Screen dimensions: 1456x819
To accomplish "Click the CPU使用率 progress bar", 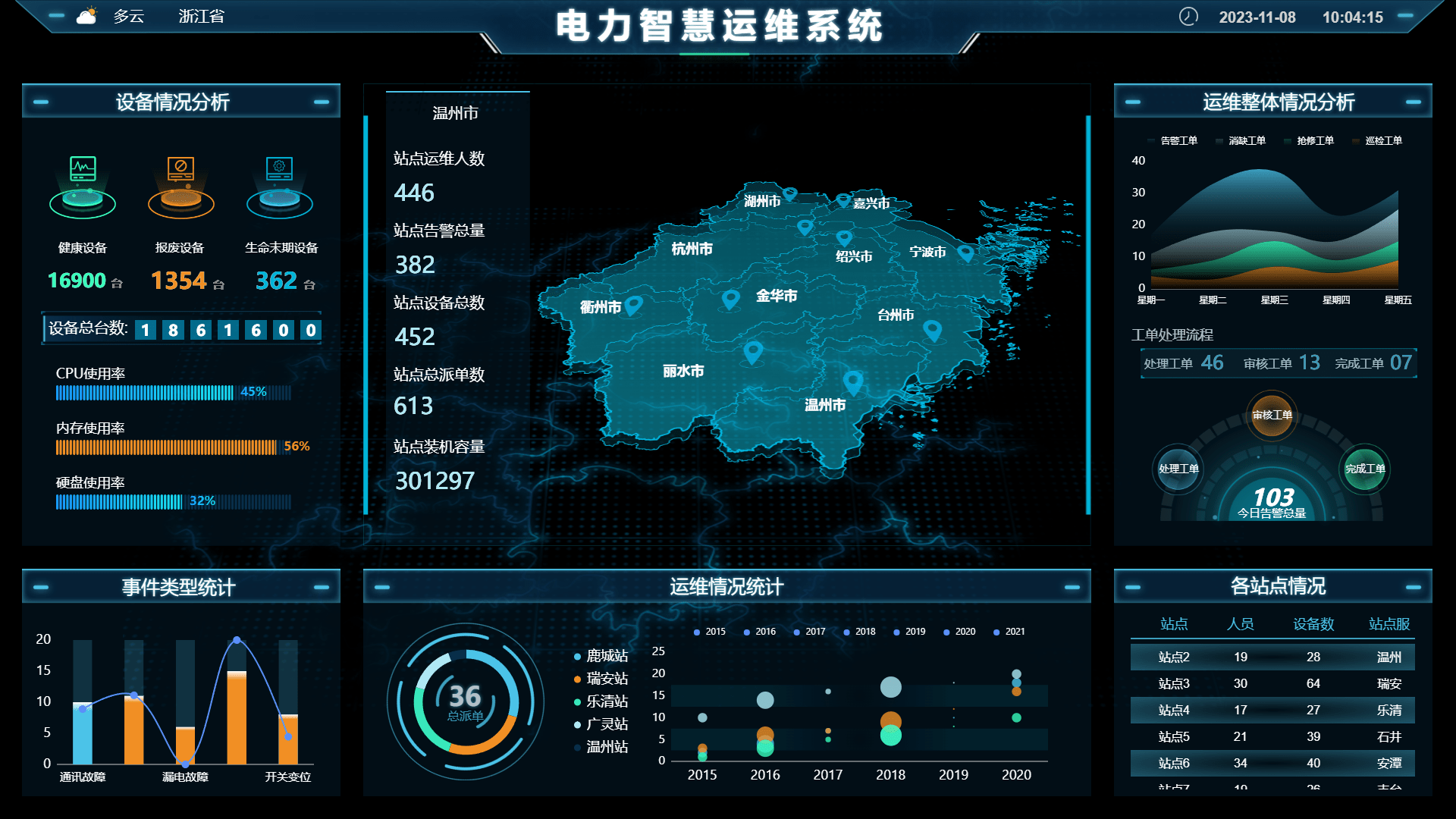I will click(173, 392).
